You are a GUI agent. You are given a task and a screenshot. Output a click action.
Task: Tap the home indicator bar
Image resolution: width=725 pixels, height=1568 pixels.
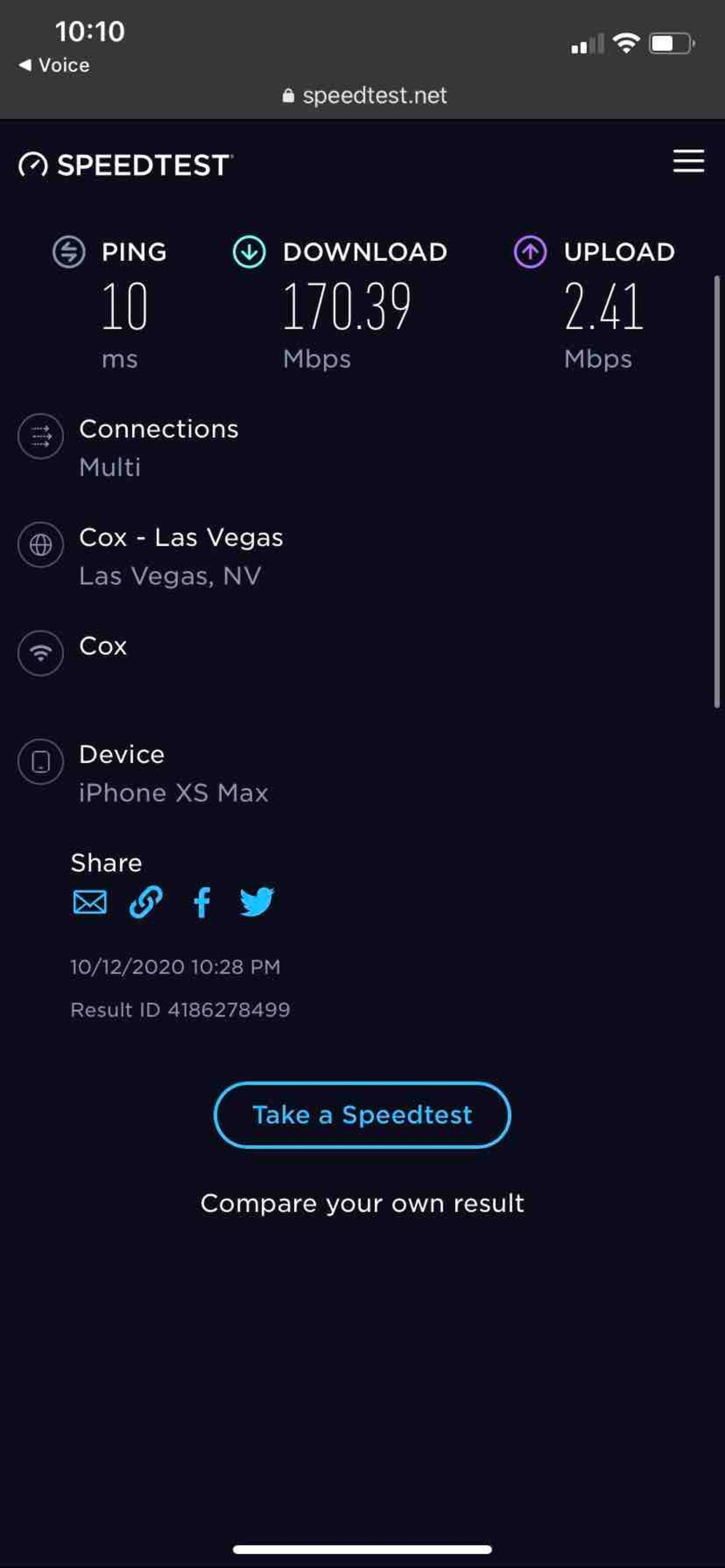coord(362,1549)
